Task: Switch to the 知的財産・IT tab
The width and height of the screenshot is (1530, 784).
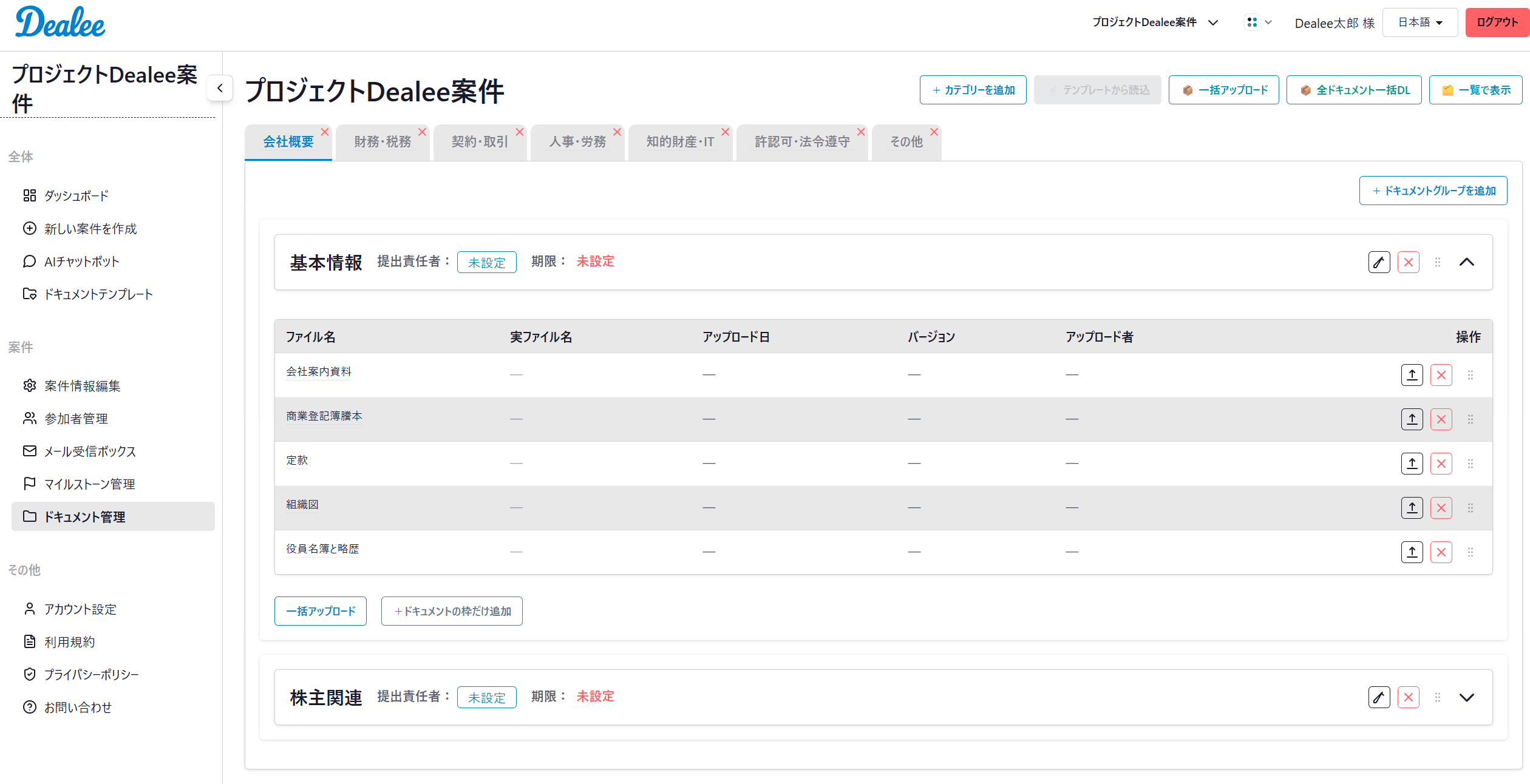Action: click(680, 142)
